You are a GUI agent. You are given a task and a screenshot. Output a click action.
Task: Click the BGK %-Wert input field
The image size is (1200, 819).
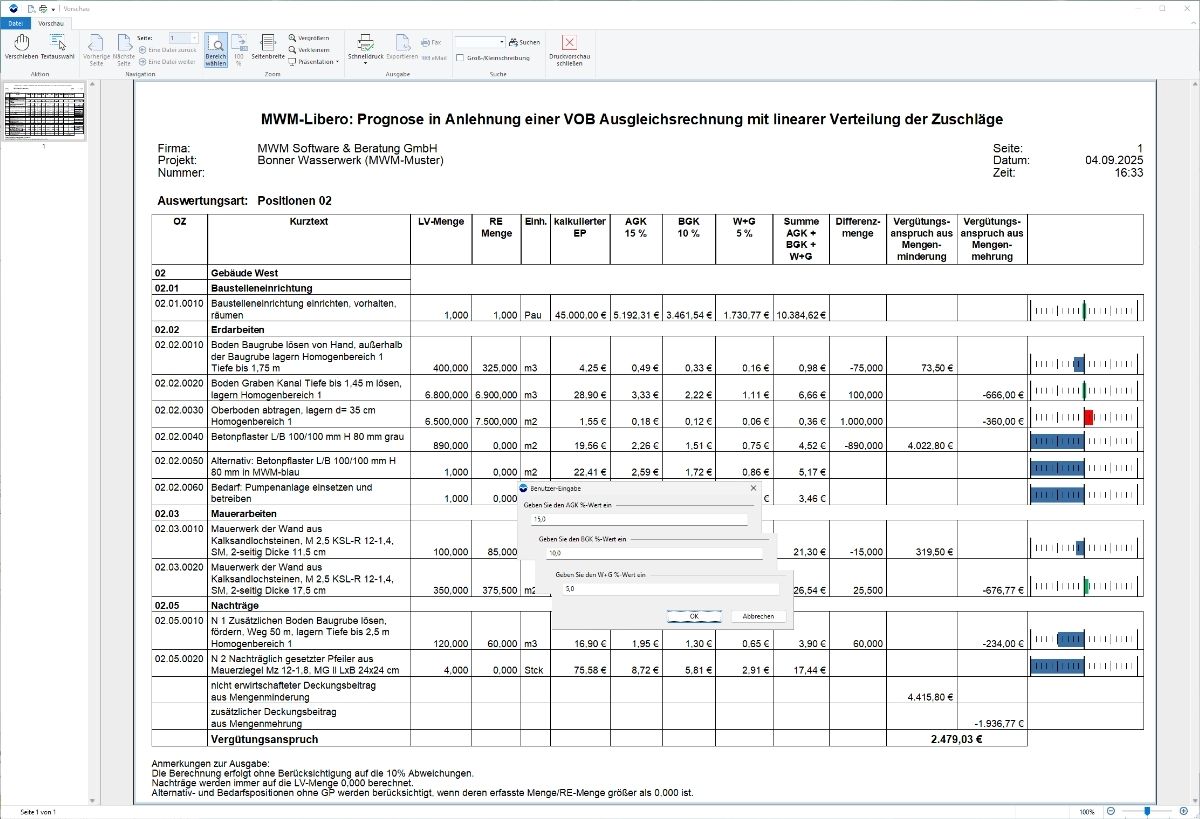point(653,553)
